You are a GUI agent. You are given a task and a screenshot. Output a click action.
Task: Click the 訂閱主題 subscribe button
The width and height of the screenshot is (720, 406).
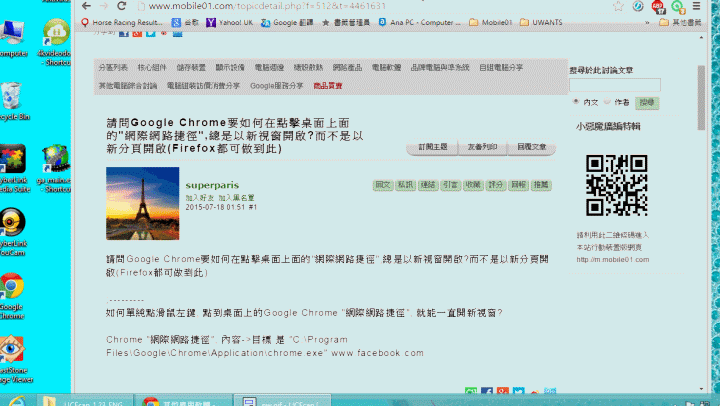pyautogui.click(x=433, y=147)
